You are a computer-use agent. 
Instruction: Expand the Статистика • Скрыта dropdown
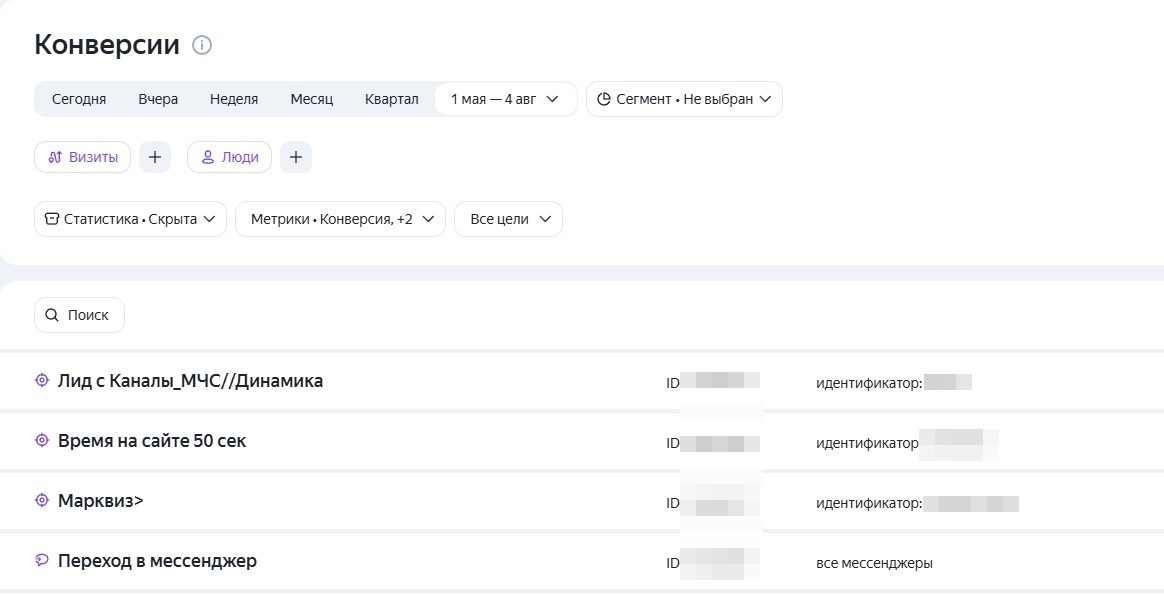[x=131, y=219]
